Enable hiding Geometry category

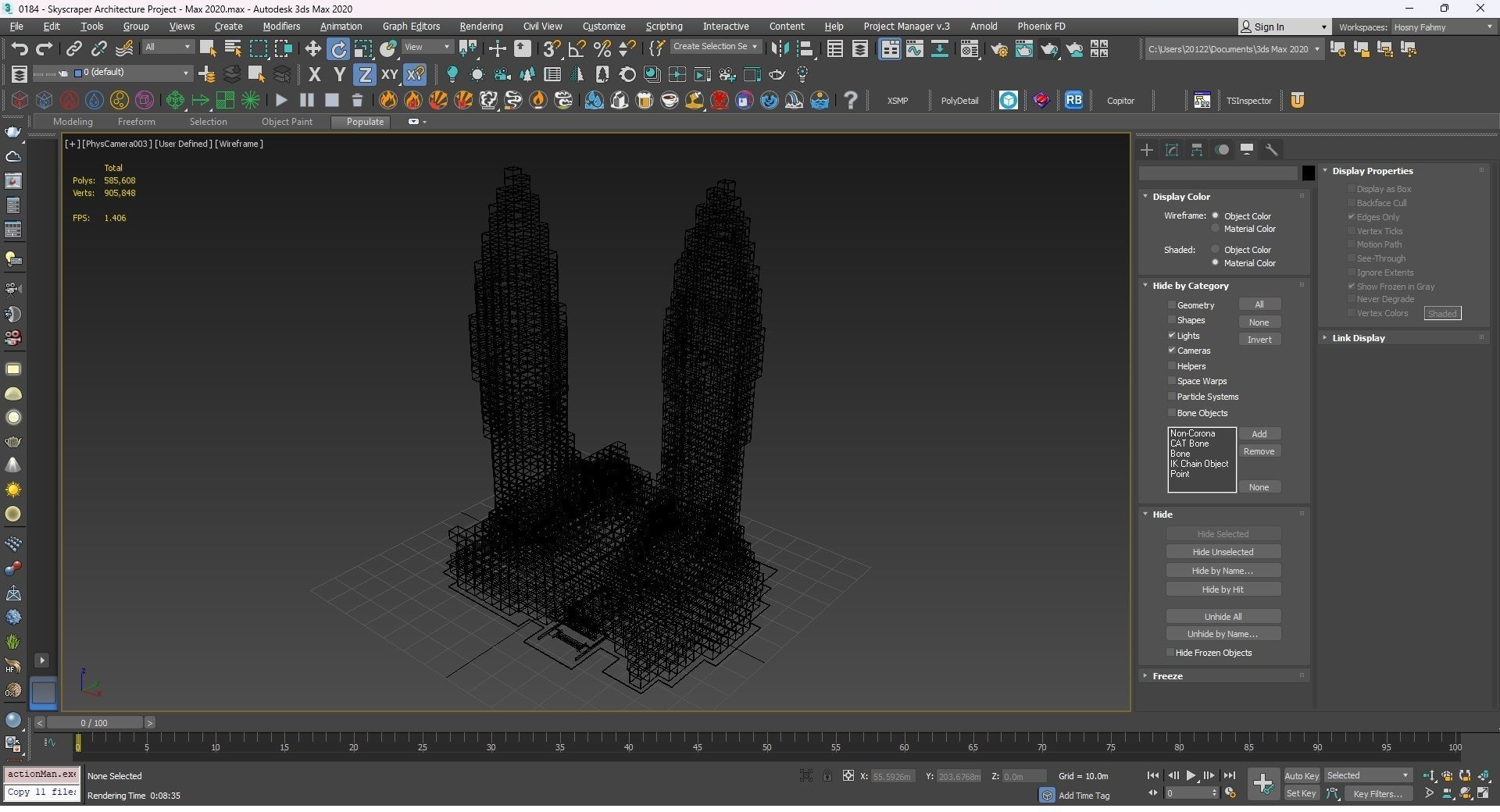(x=1172, y=305)
